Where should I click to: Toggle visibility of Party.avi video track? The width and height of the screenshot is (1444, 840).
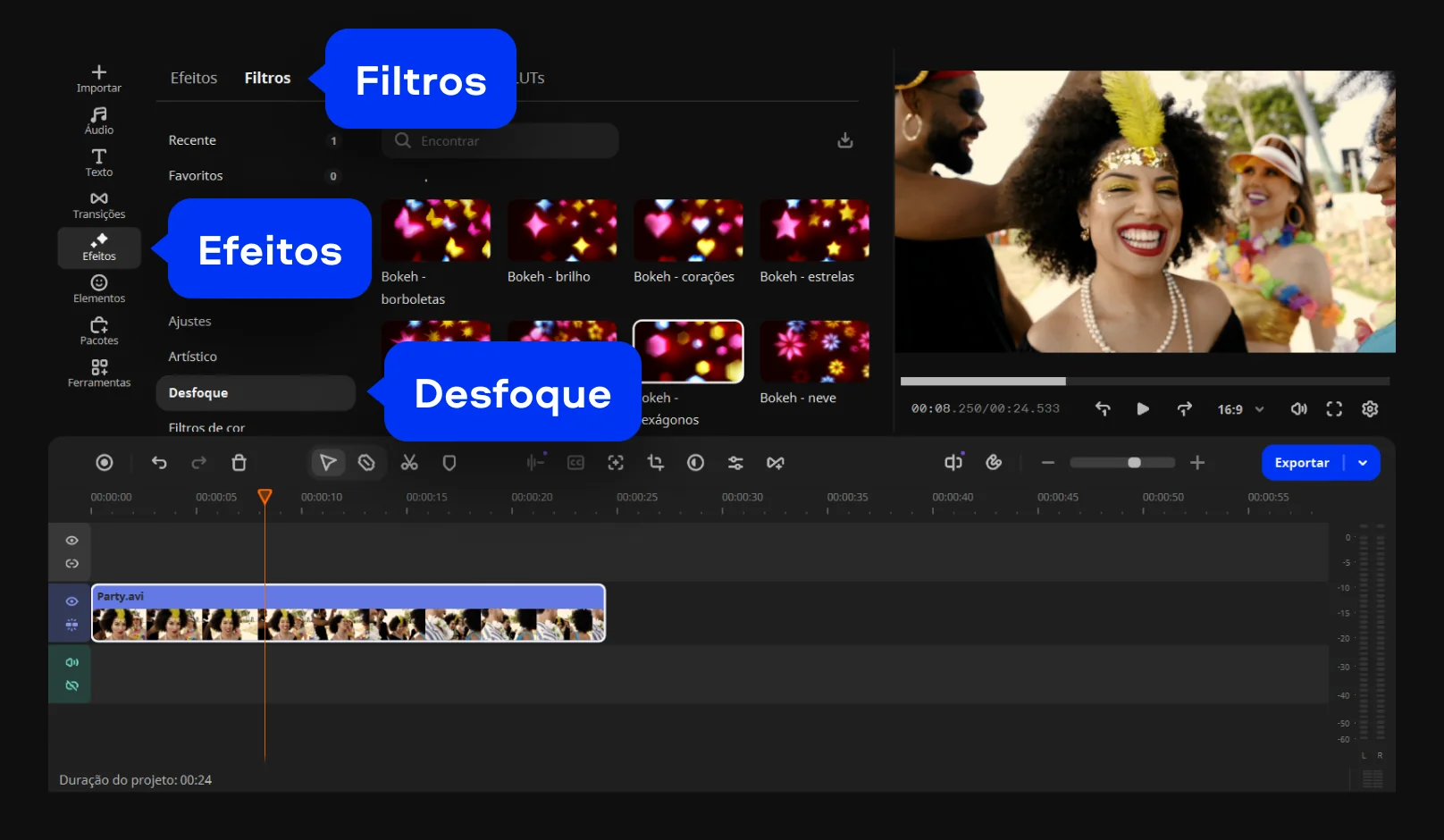[x=71, y=601]
